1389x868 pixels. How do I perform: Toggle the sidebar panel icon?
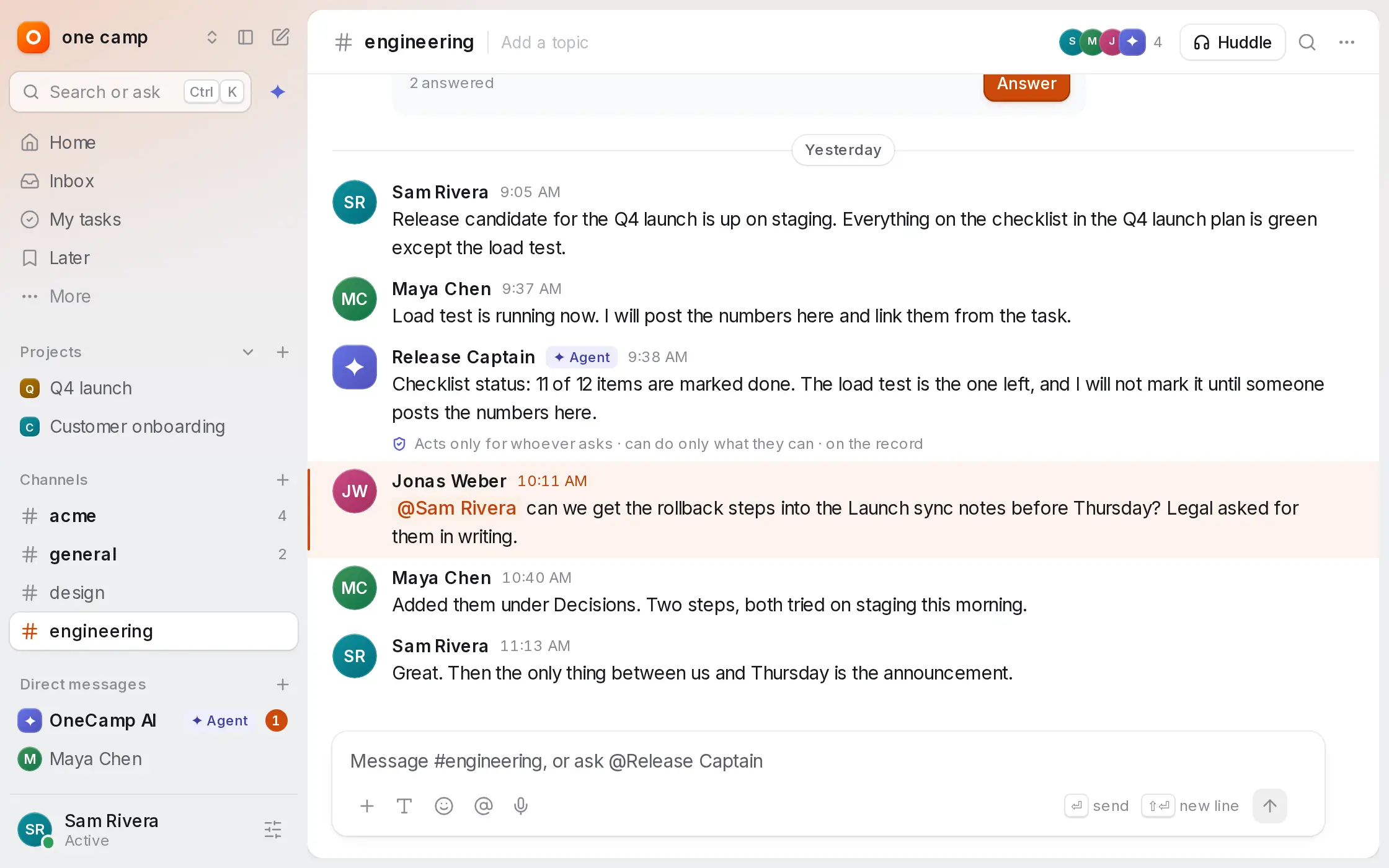click(246, 38)
